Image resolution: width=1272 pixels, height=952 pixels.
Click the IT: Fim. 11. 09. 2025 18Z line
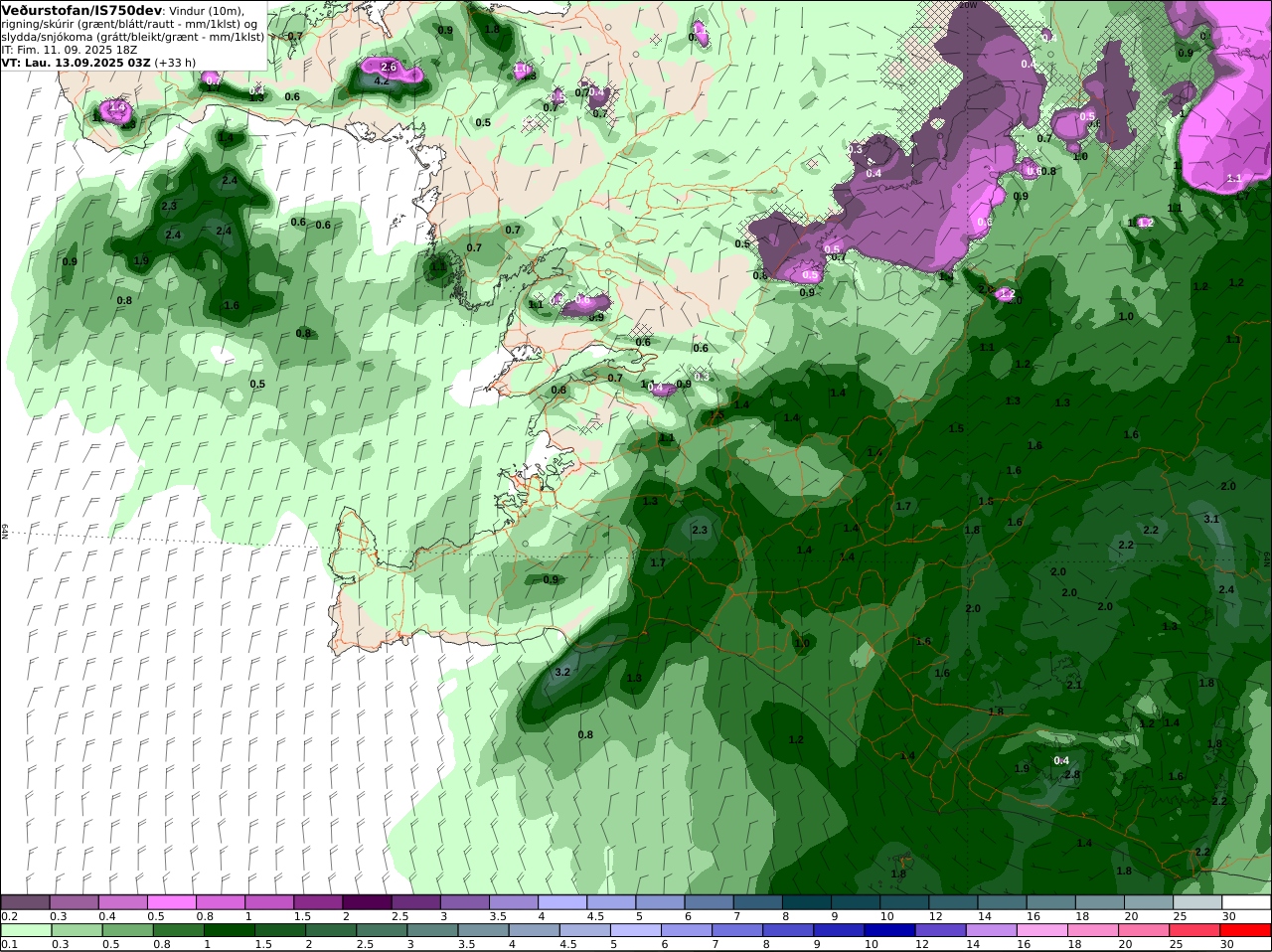point(70,49)
